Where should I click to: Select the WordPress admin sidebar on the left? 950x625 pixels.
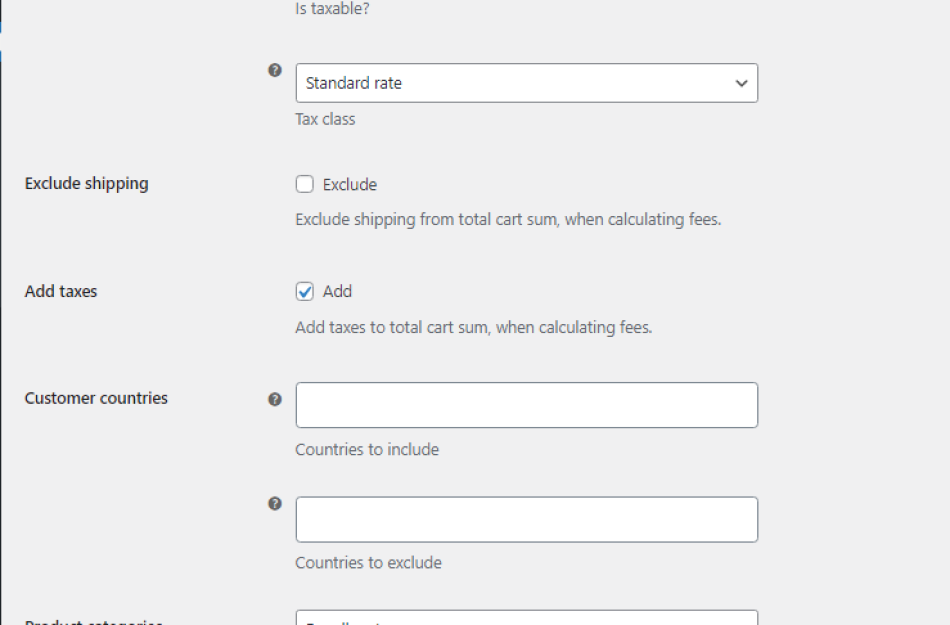click(4, 300)
